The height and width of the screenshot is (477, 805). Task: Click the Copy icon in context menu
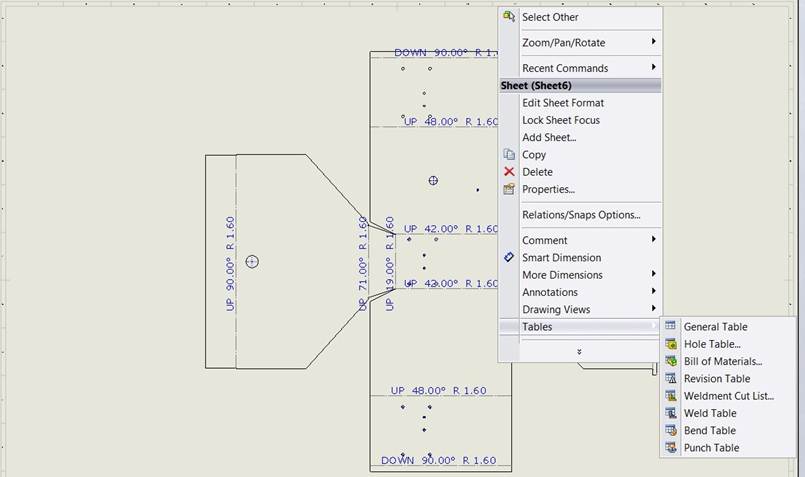(x=509, y=155)
